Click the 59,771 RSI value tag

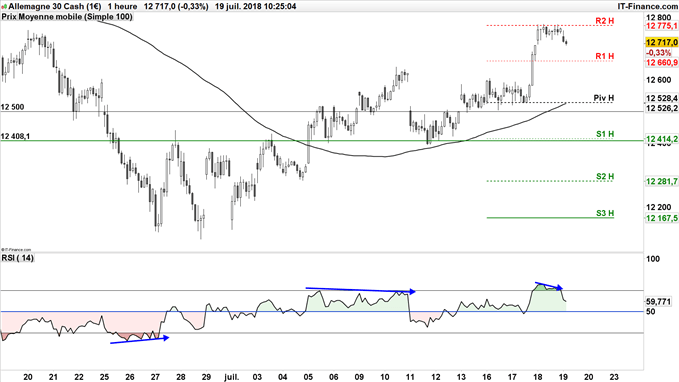[658, 301]
